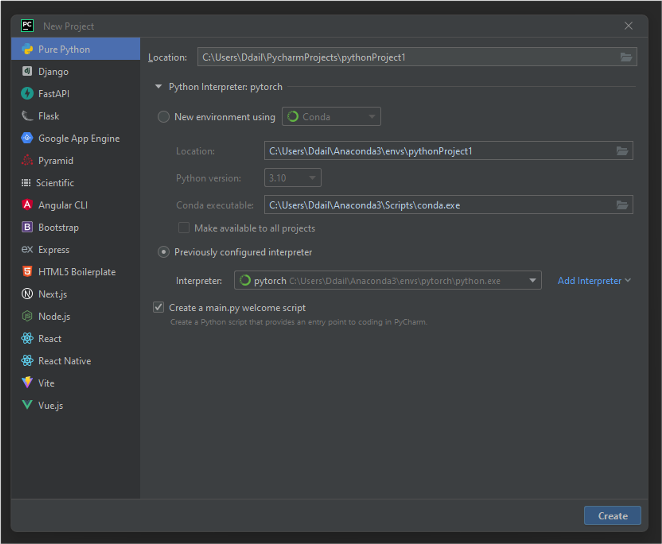
Task: Select Angular CLI project type
Action: (x=76, y=205)
